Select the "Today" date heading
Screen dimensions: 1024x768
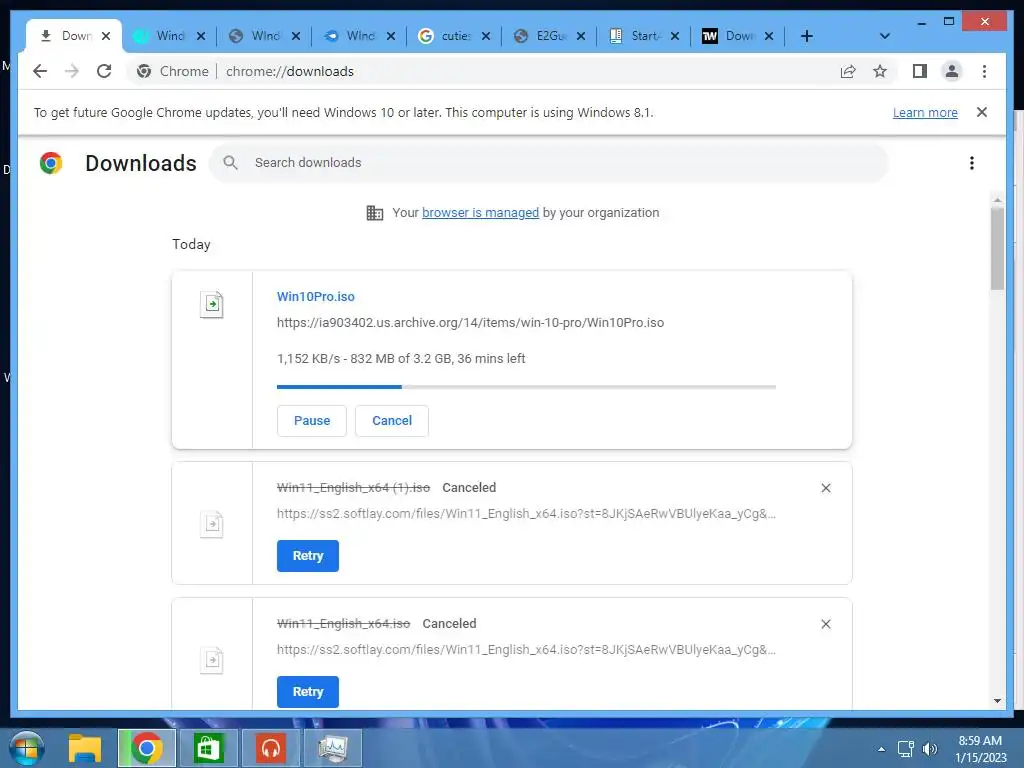[191, 244]
